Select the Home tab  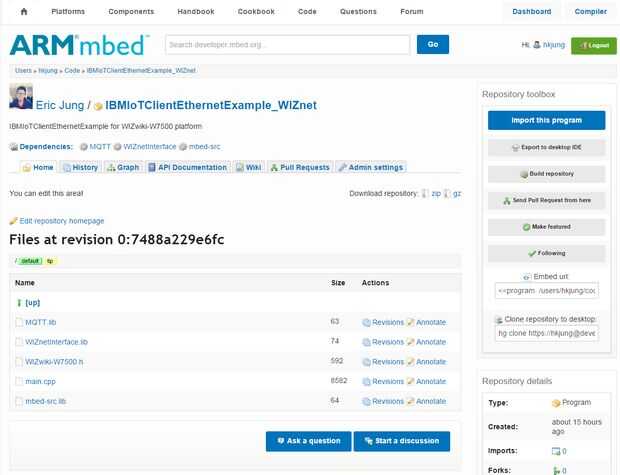point(38,167)
